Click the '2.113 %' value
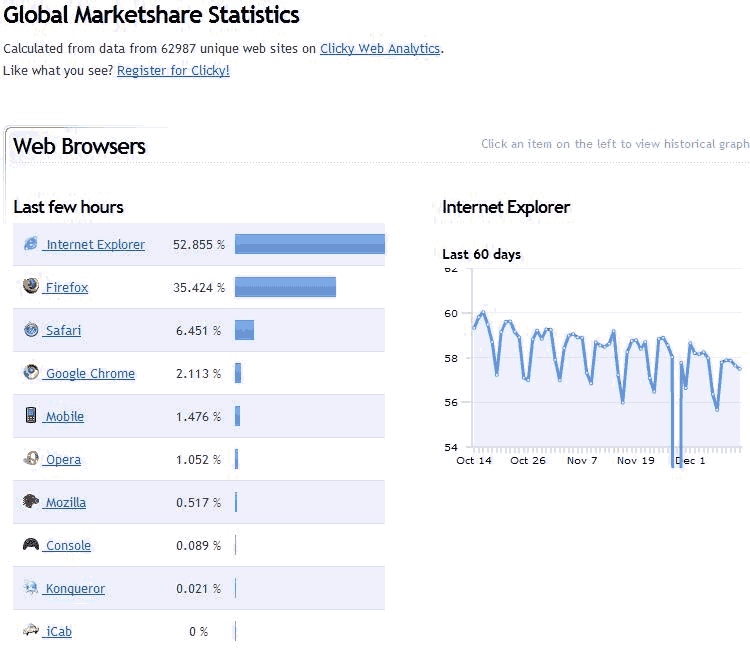This screenshot has height=649, width=750. tap(199, 374)
